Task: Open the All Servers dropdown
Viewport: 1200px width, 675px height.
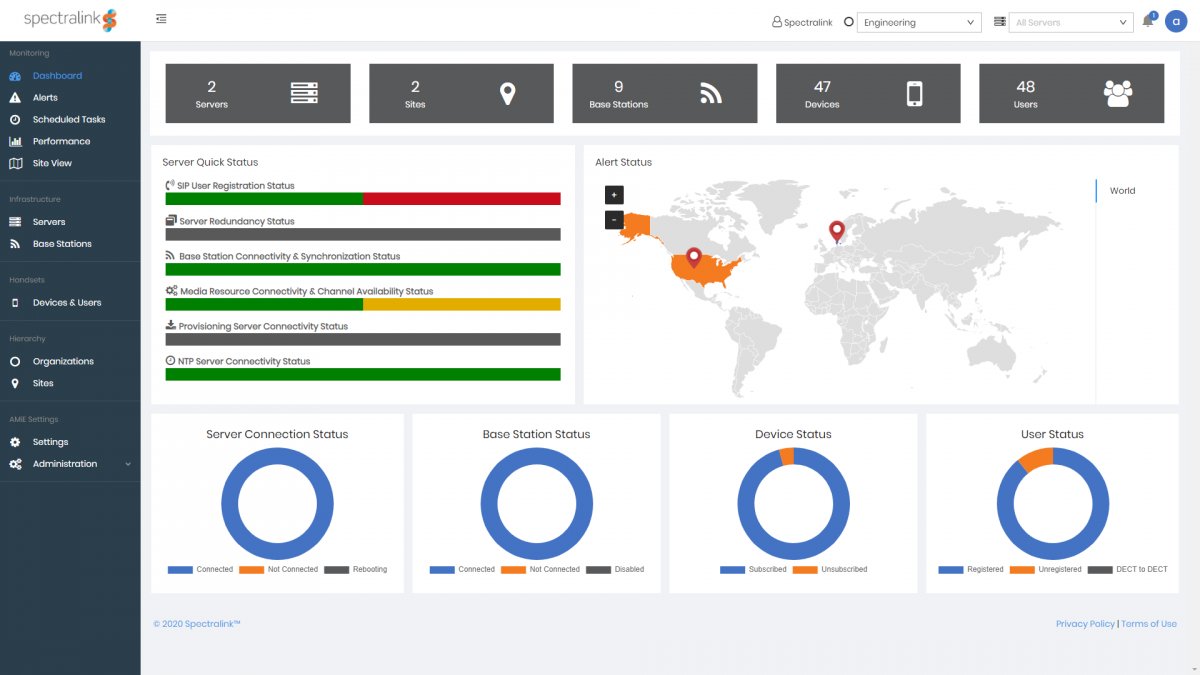Action: pos(1070,22)
